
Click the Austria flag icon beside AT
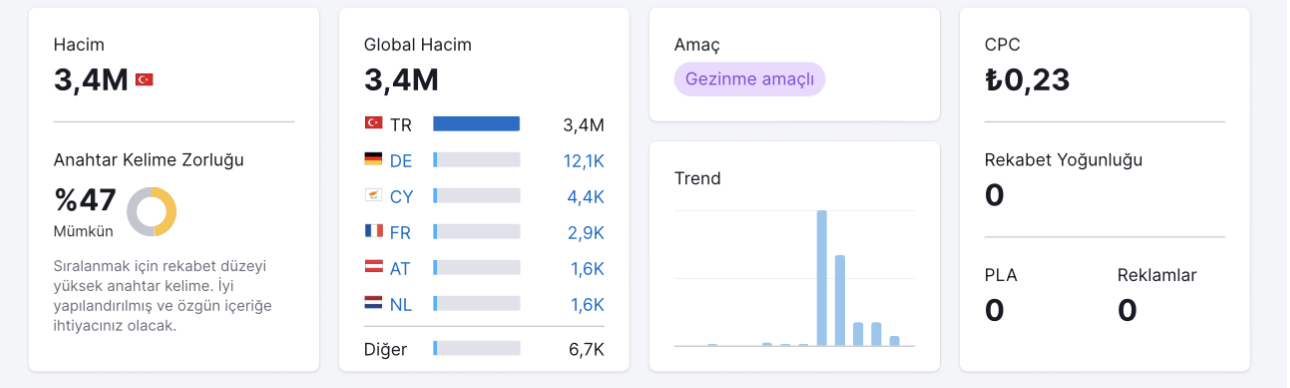point(373,267)
